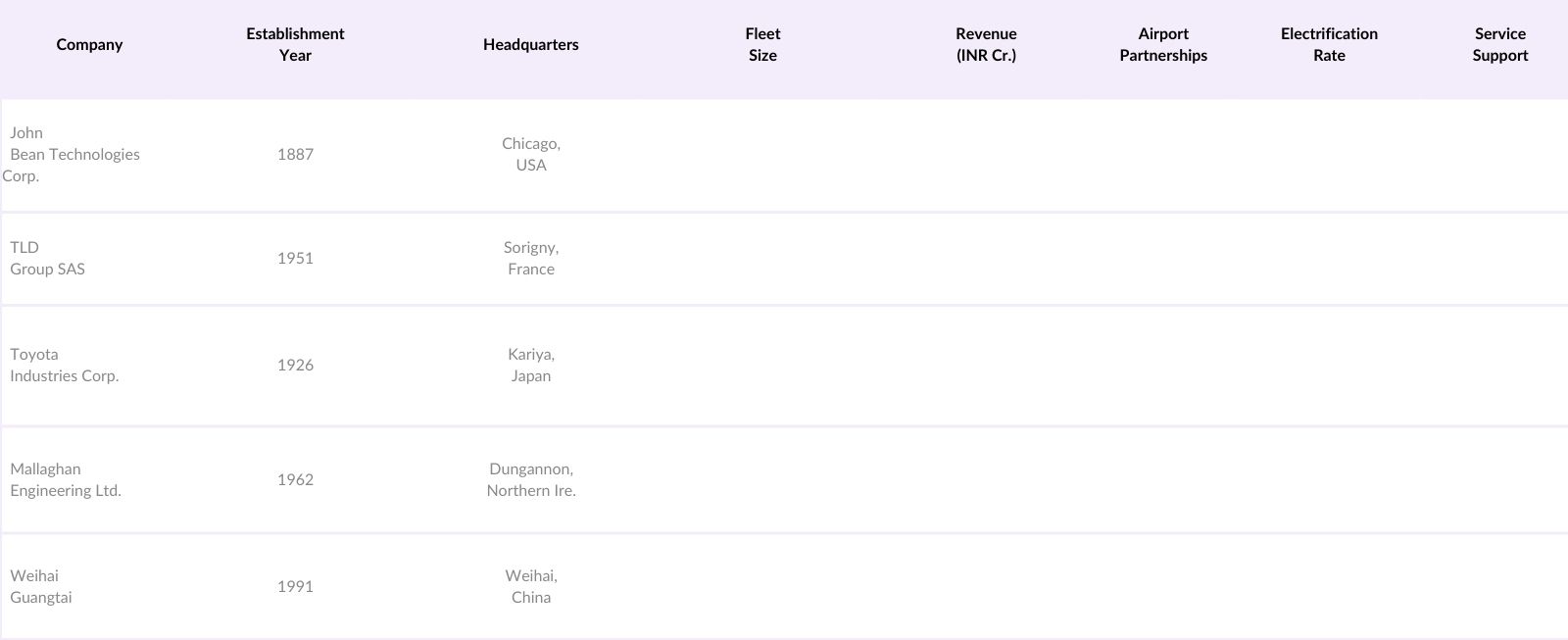Viewport: 1568px width, 640px height.
Task: Select the TLD Group SAS company cell
Action: point(47,258)
